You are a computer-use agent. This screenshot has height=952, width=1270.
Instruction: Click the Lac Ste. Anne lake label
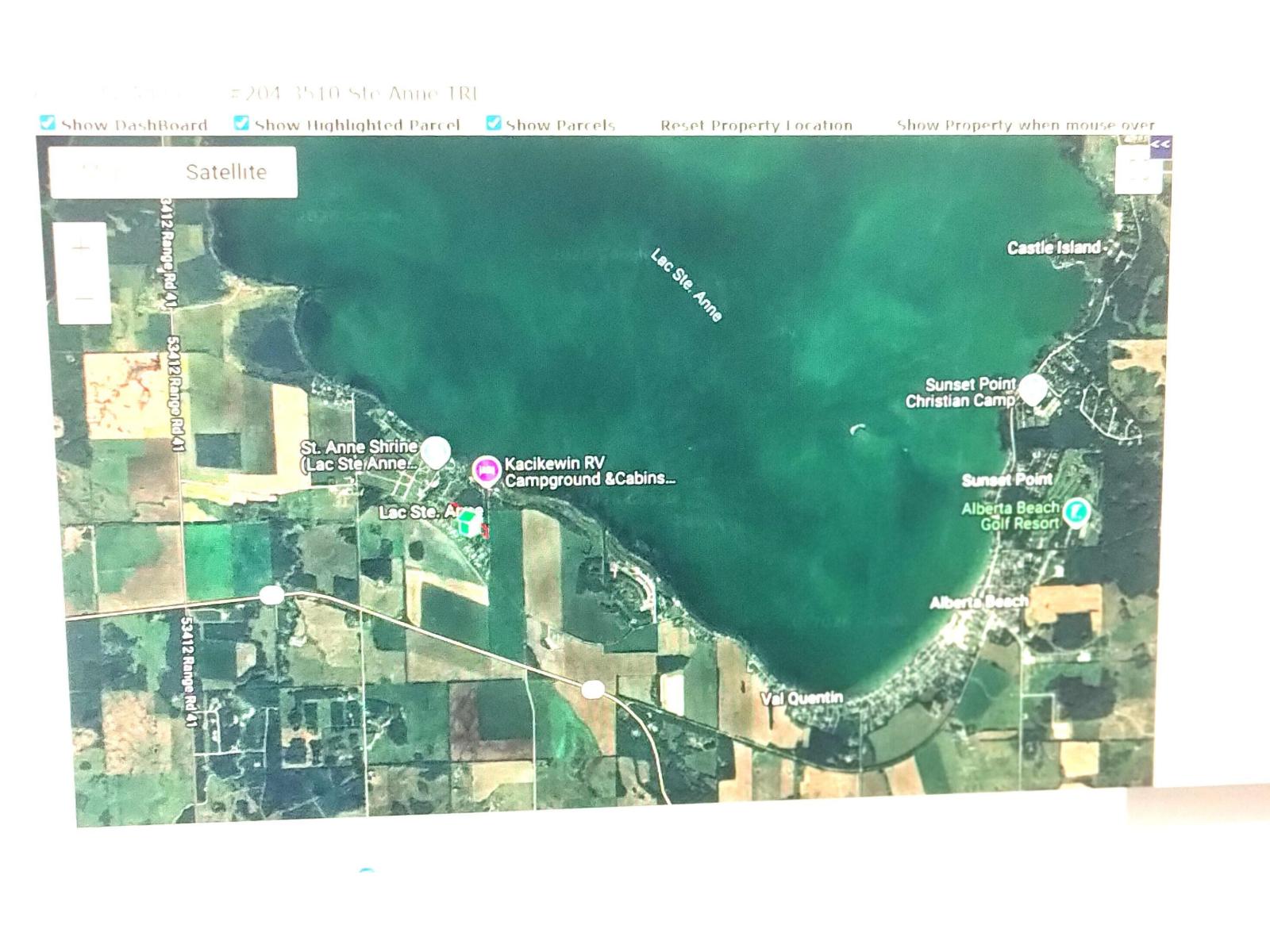[686, 286]
